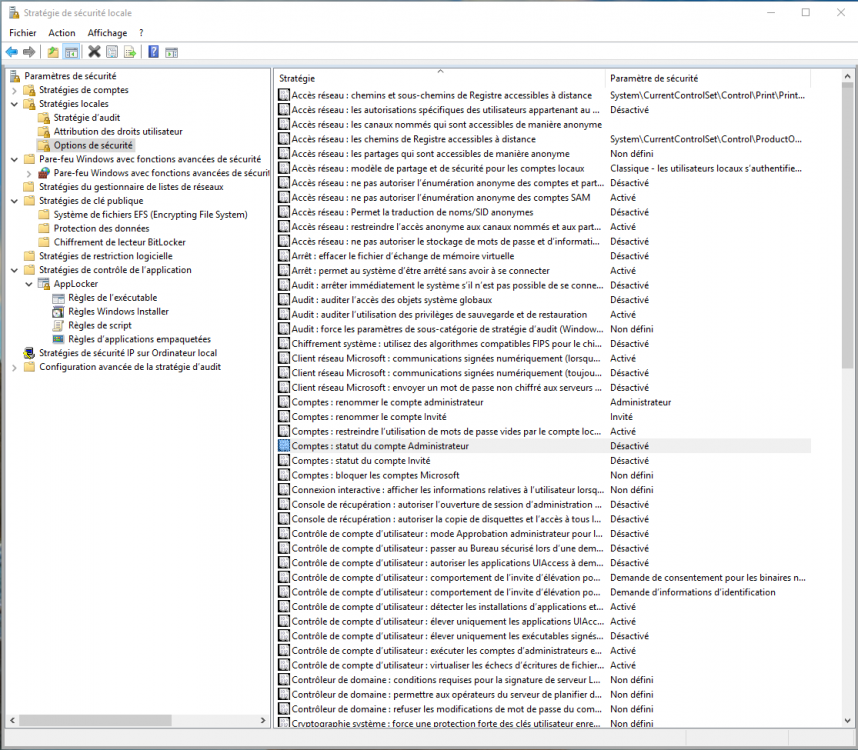This screenshot has height=750, width=858.
Task: Open the Fichier menu
Action: click(22, 33)
